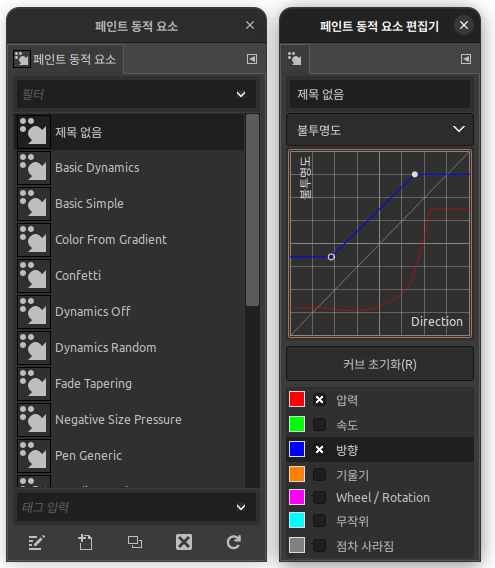Click the Fade Tapering thumbnail icon
Image resolution: width=495 pixels, height=568 pixels.
tap(34, 384)
